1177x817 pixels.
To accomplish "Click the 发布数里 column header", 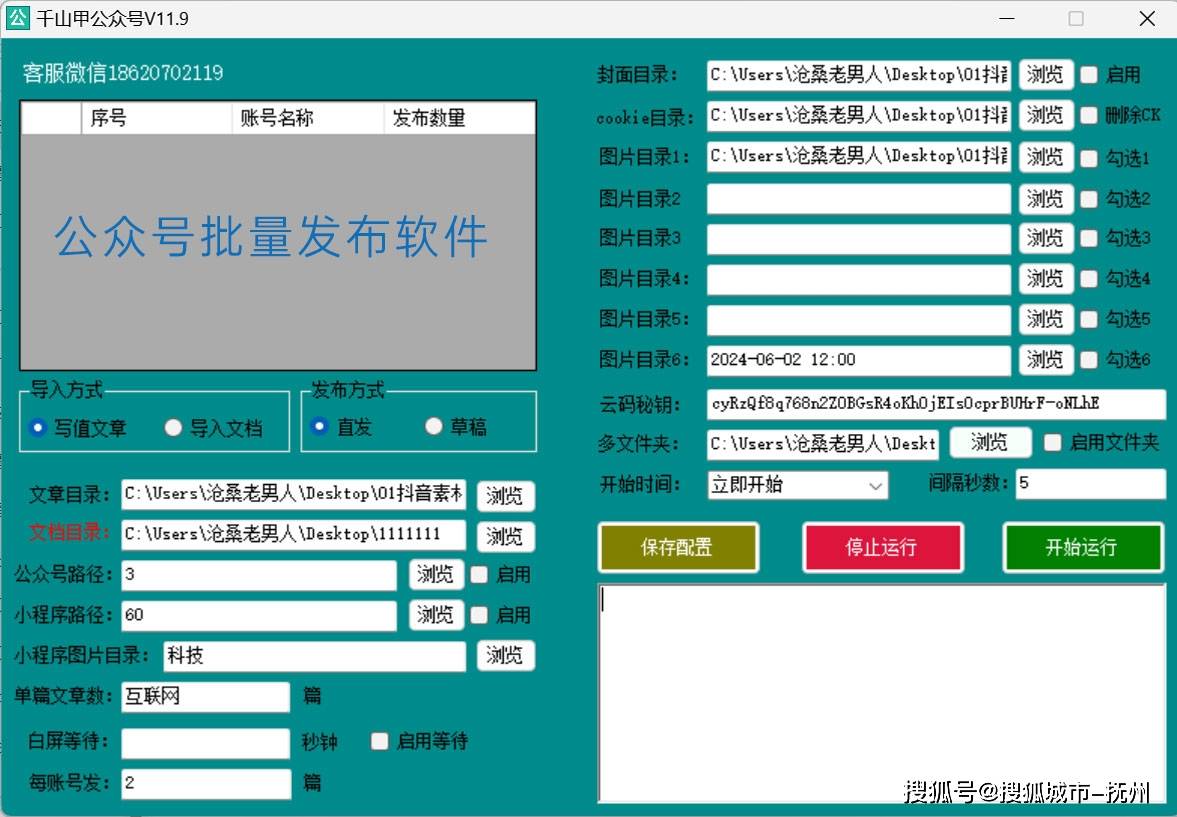I will [x=459, y=118].
